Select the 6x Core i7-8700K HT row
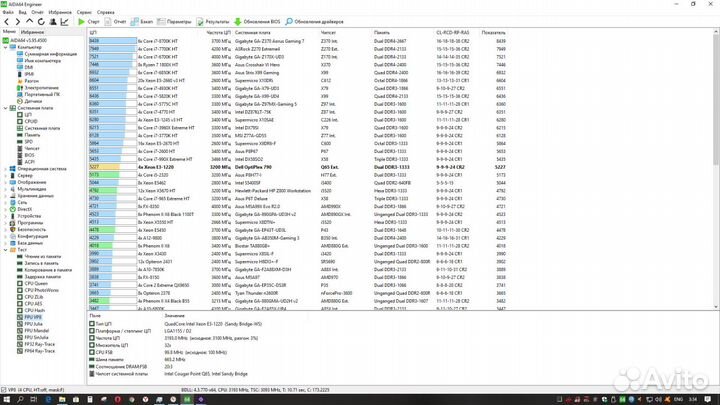Screen dimensions: 720x405 click(298, 41)
